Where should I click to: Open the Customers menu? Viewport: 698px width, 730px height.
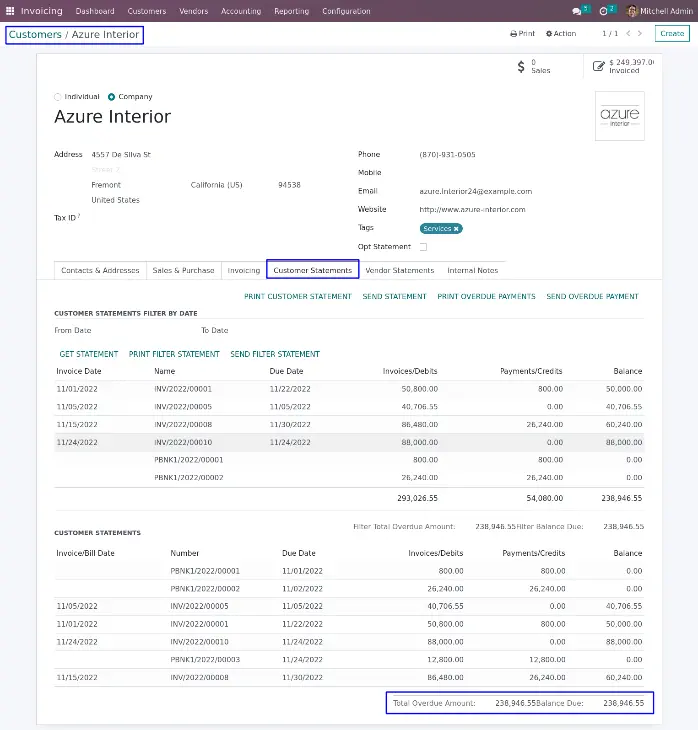tap(147, 11)
